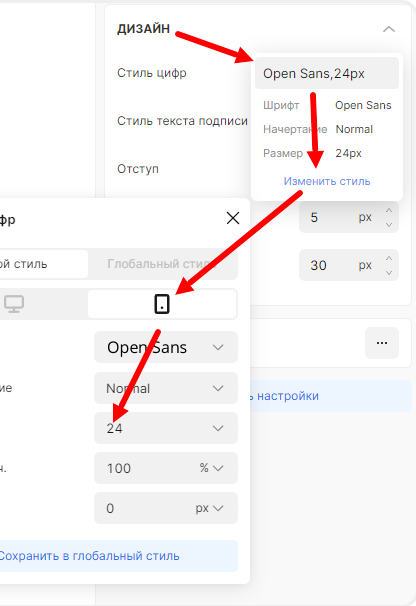
Task: Open the three-dots more options button
Action: pyautogui.click(x=382, y=343)
